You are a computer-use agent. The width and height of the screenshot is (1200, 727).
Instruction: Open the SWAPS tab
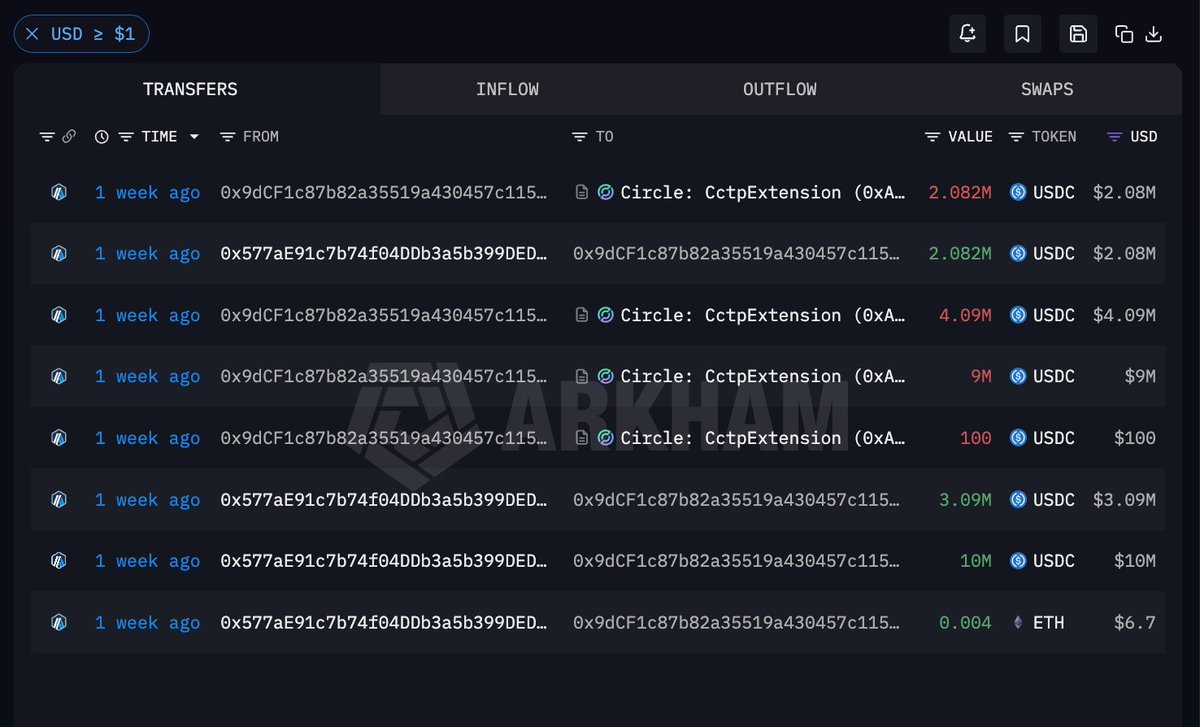click(1047, 89)
